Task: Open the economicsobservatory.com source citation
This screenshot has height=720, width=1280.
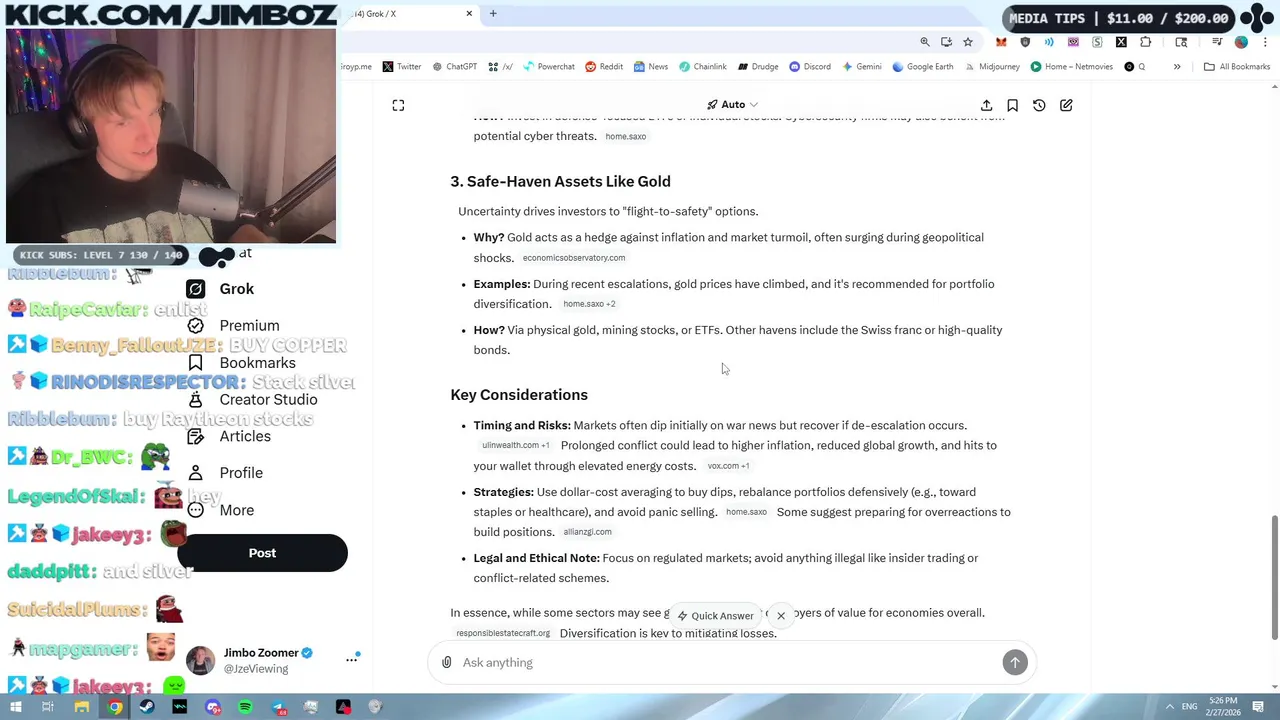Action: point(574,258)
